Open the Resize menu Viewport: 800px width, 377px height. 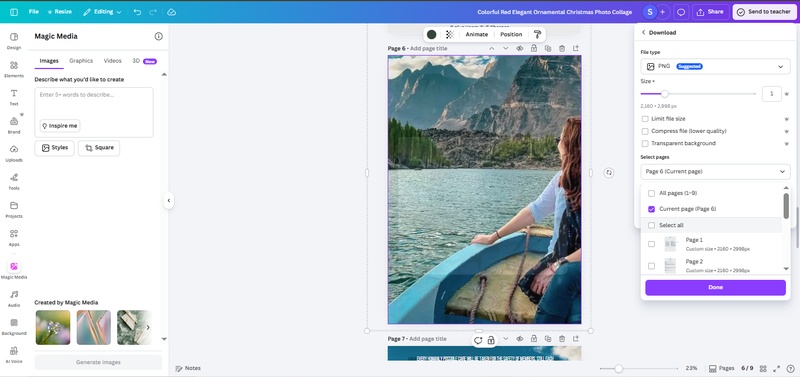60,12
